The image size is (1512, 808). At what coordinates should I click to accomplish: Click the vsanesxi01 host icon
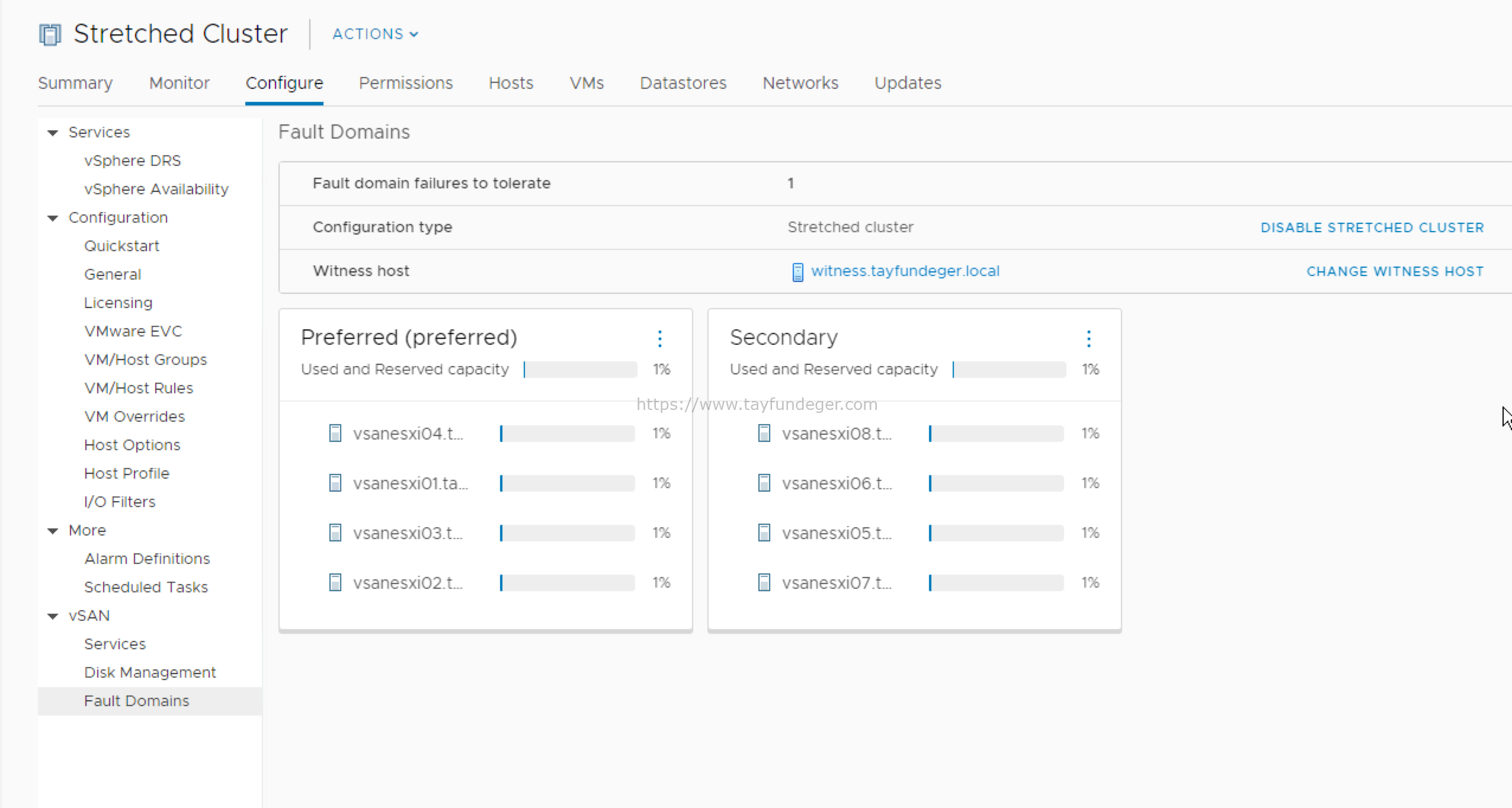point(335,483)
